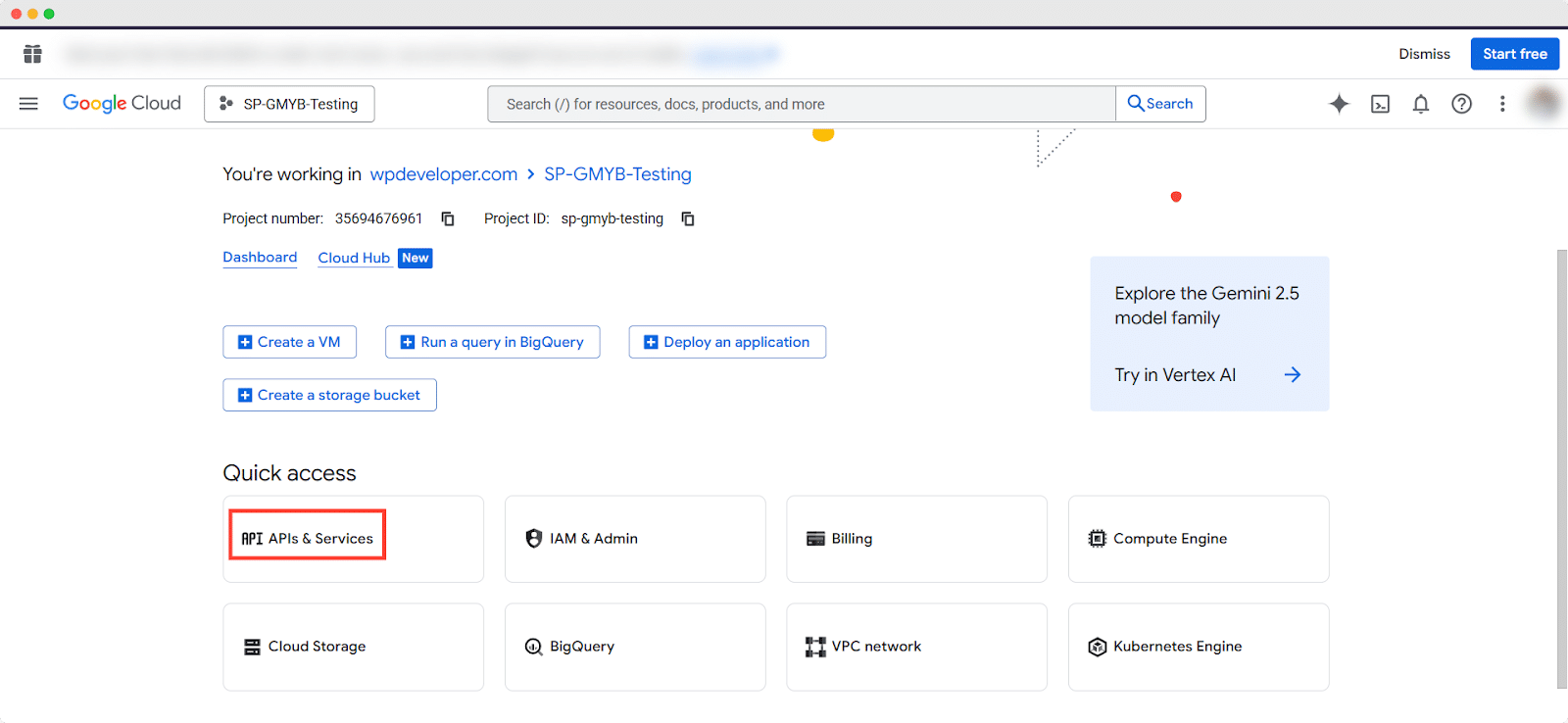The width and height of the screenshot is (1568, 723).
Task: Click the Google Cloud logo
Action: 122,103
